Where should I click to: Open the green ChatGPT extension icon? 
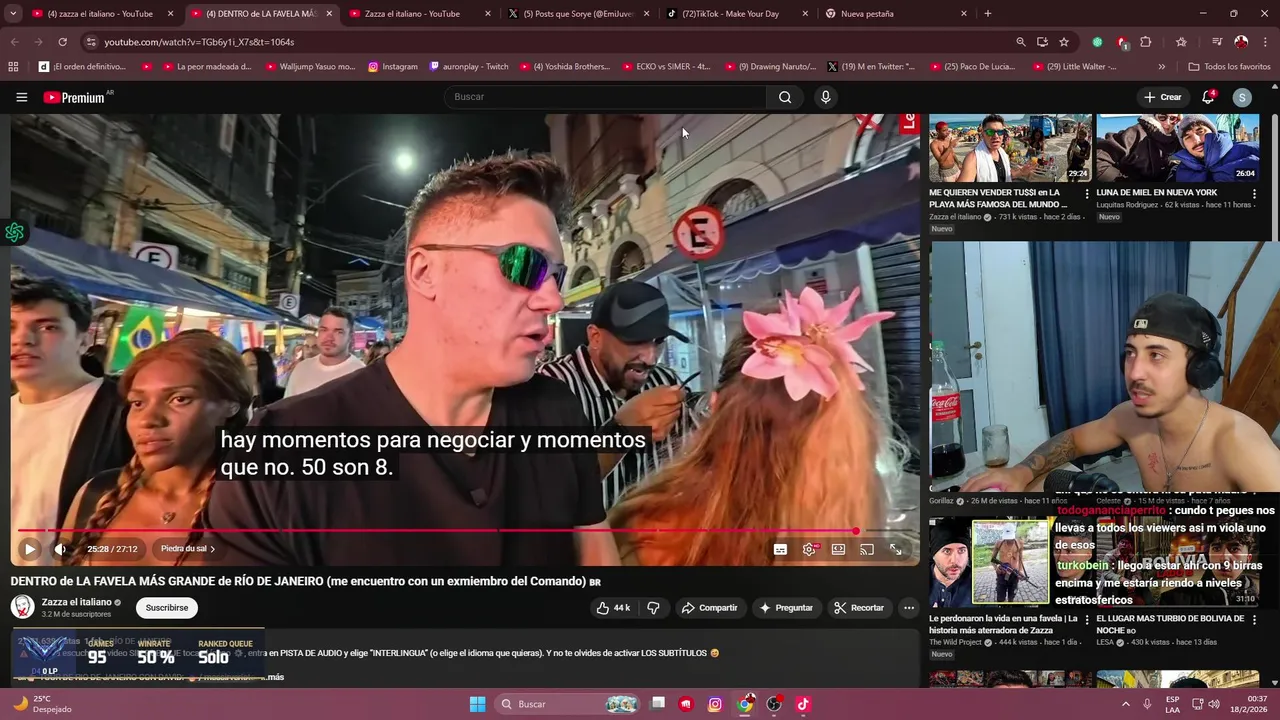click(1097, 42)
